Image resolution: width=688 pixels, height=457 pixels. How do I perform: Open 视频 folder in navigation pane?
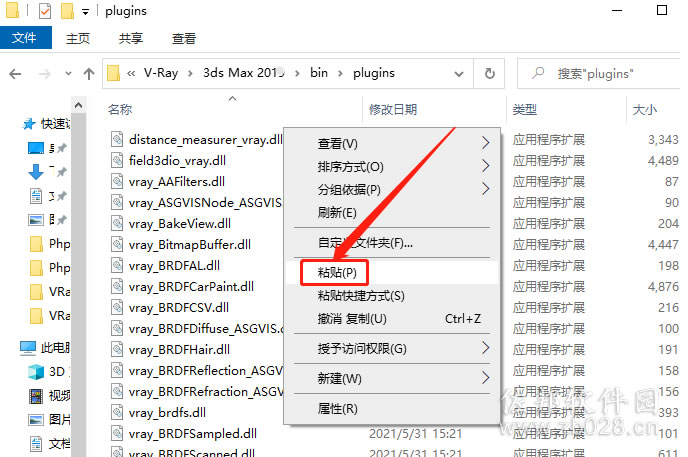pos(49,396)
